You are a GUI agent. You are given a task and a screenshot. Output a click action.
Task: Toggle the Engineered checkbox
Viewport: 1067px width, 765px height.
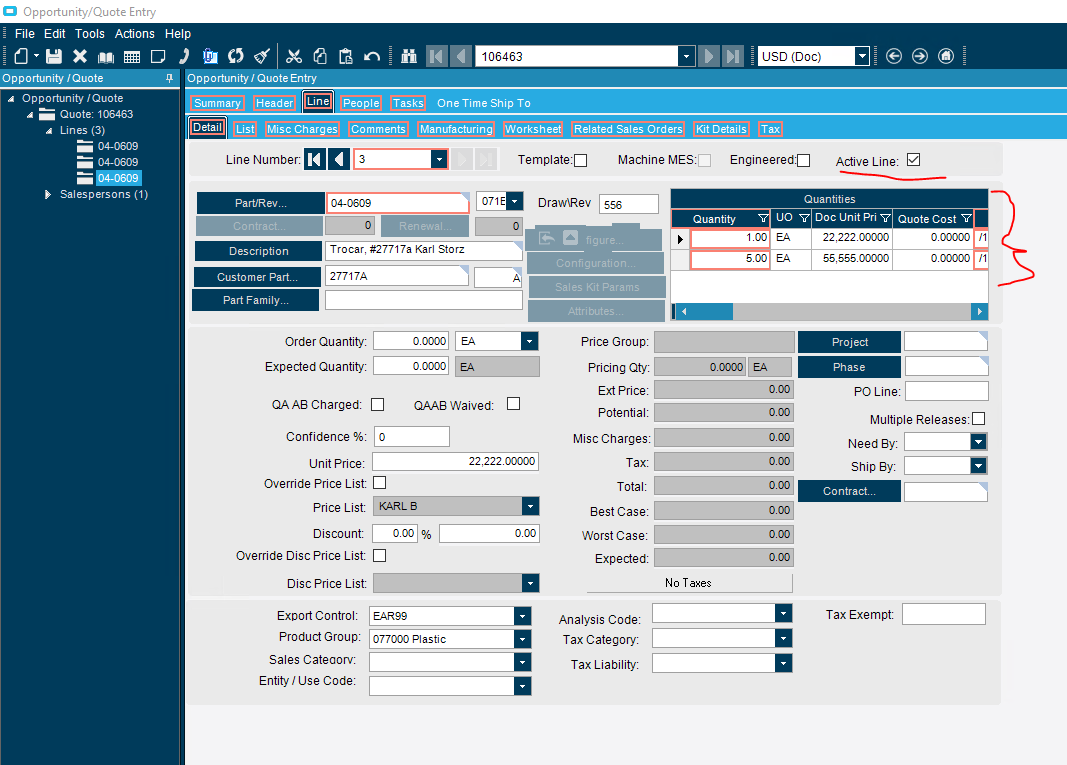click(x=804, y=161)
